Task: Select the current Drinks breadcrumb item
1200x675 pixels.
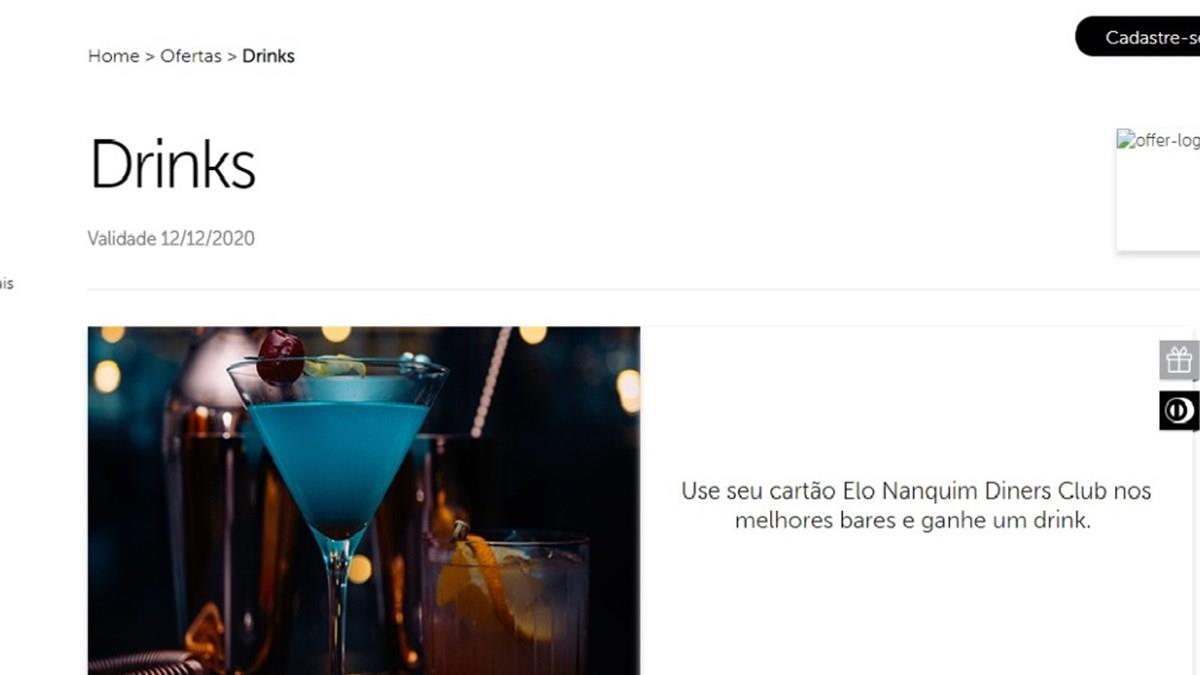Action: 268,56
